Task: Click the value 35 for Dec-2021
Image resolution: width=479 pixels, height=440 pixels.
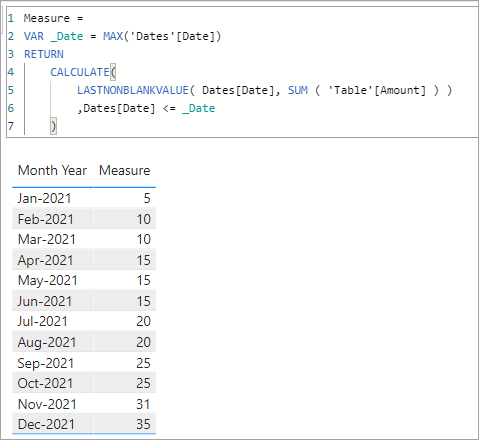Action: click(x=144, y=424)
